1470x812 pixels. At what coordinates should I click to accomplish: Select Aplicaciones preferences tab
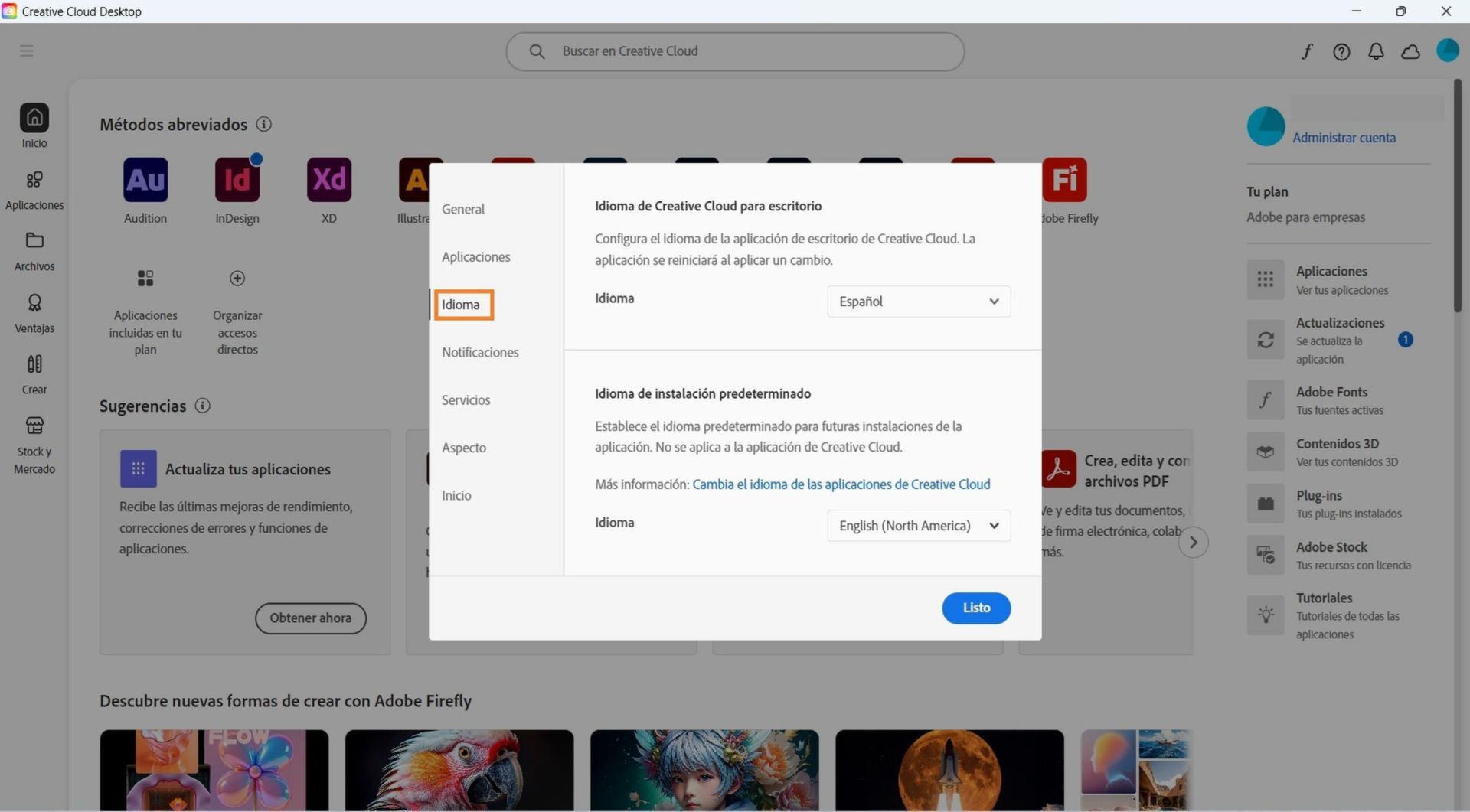tap(475, 257)
